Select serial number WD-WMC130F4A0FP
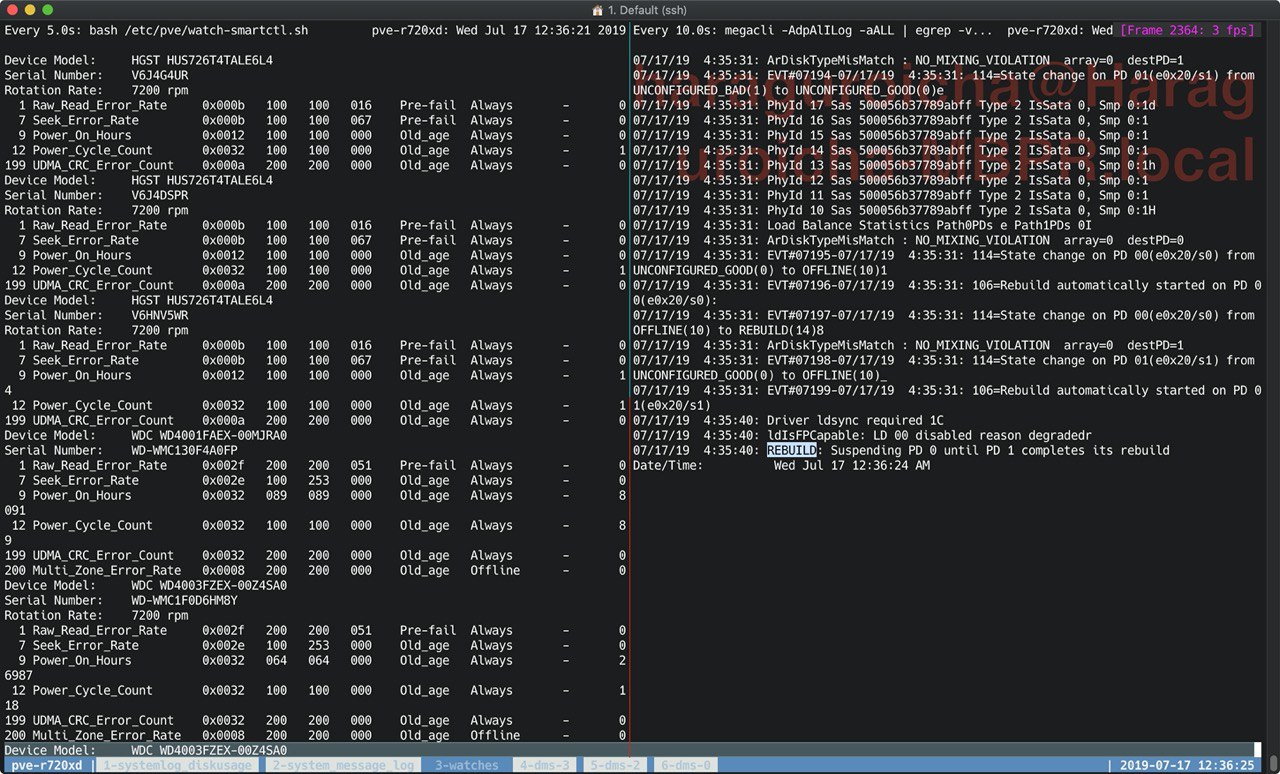Screen dimensions: 1280x774 point(185,450)
